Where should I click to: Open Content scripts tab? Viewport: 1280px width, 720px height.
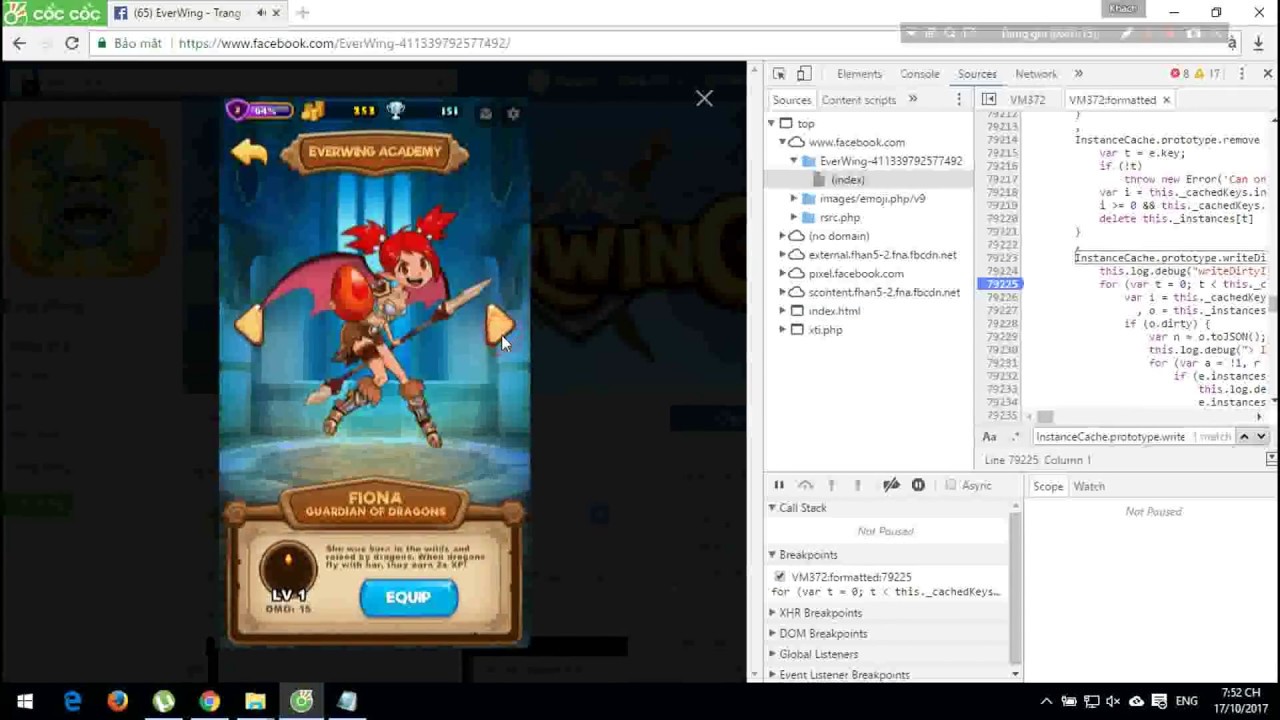click(x=858, y=100)
